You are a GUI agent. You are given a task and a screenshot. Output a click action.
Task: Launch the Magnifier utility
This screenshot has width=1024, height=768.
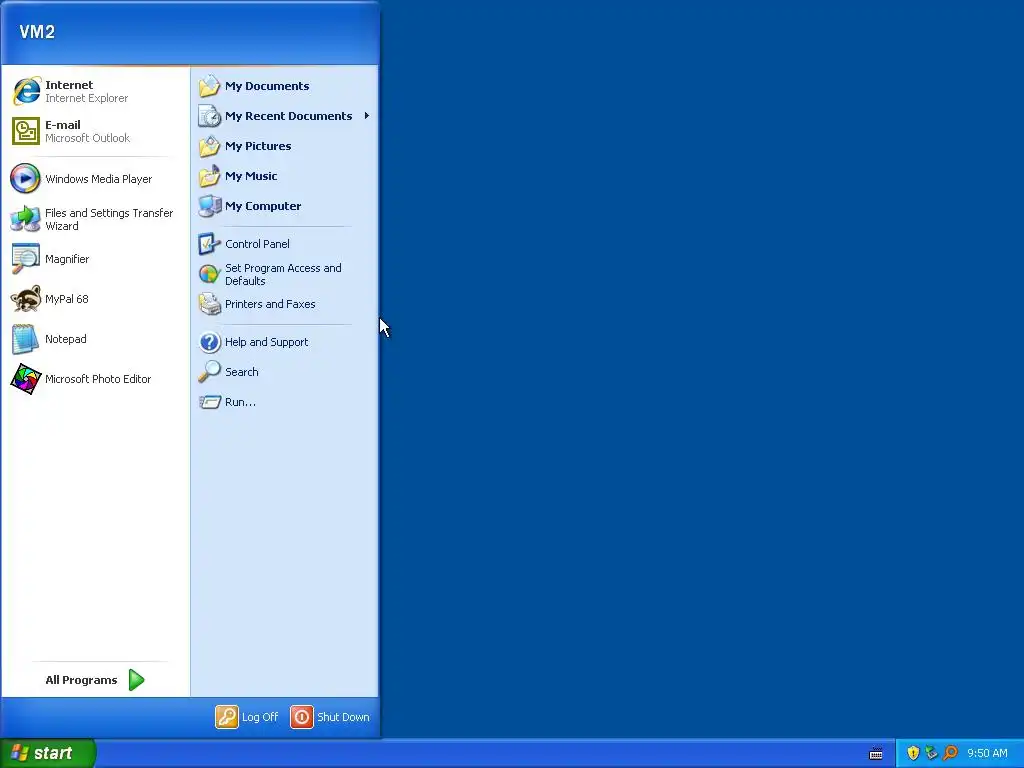(x=95, y=259)
